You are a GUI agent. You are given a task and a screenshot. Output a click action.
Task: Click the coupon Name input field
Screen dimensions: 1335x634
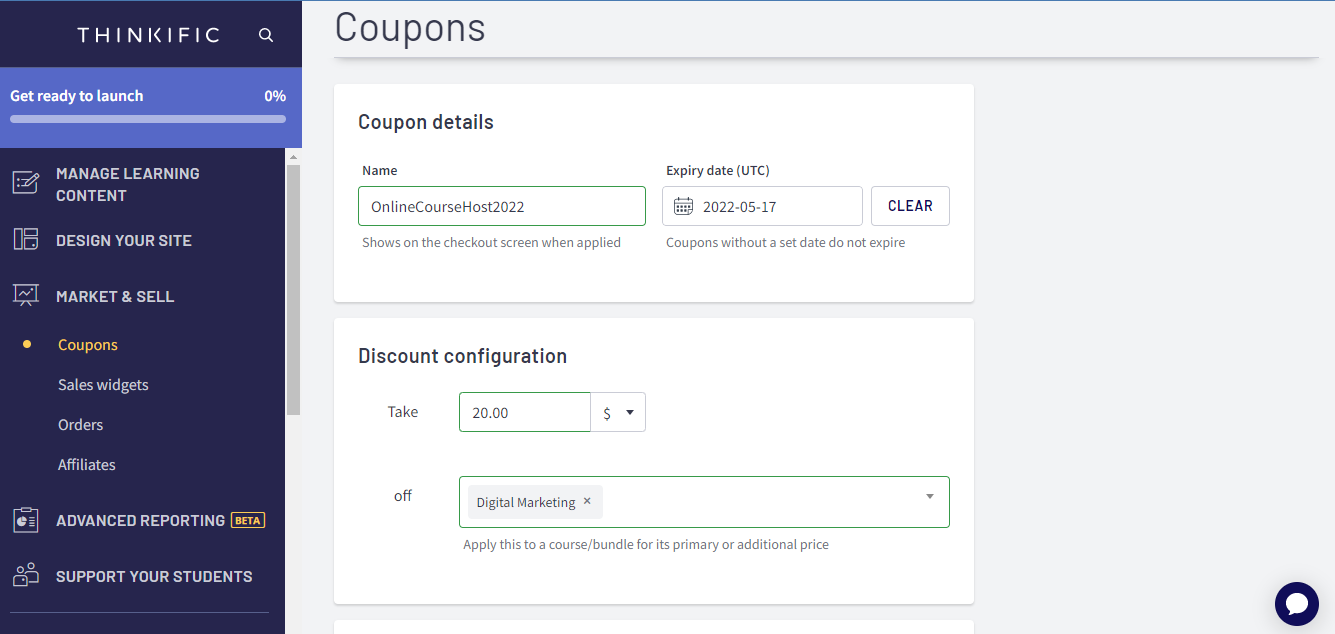(x=502, y=206)
